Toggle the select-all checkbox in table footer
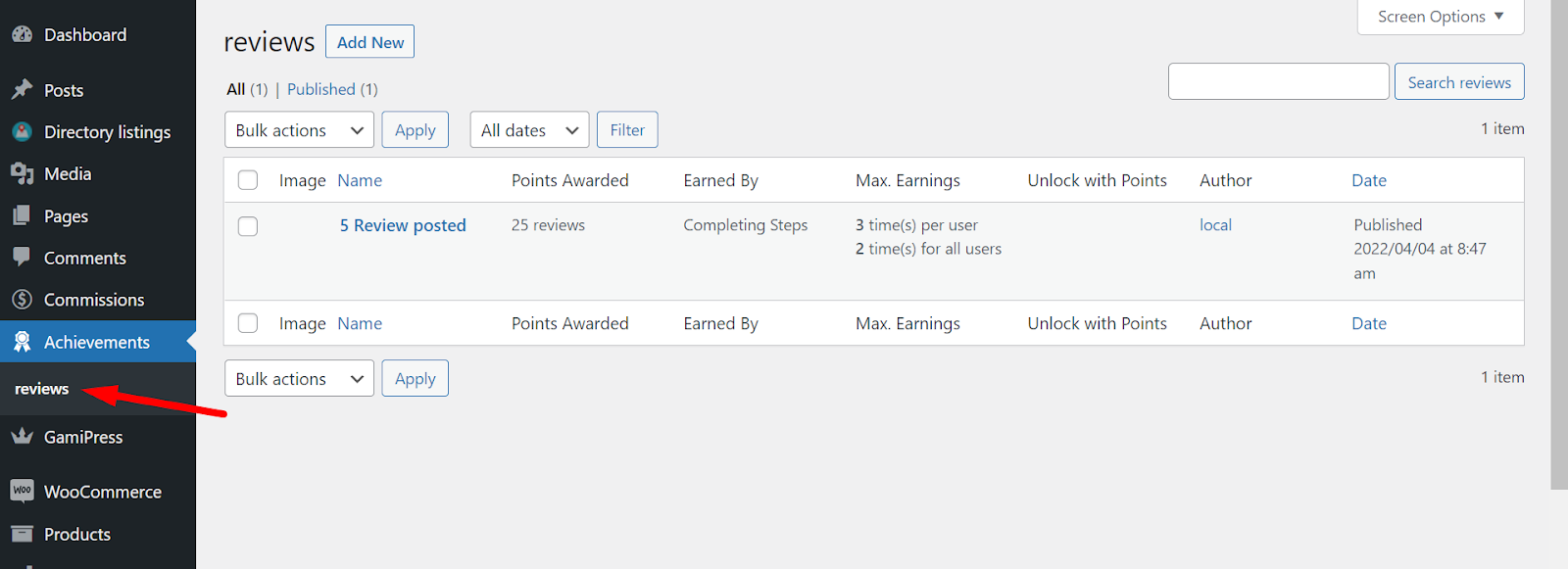The width and height of the screenshot is (1568, 569). click(248, 323)
